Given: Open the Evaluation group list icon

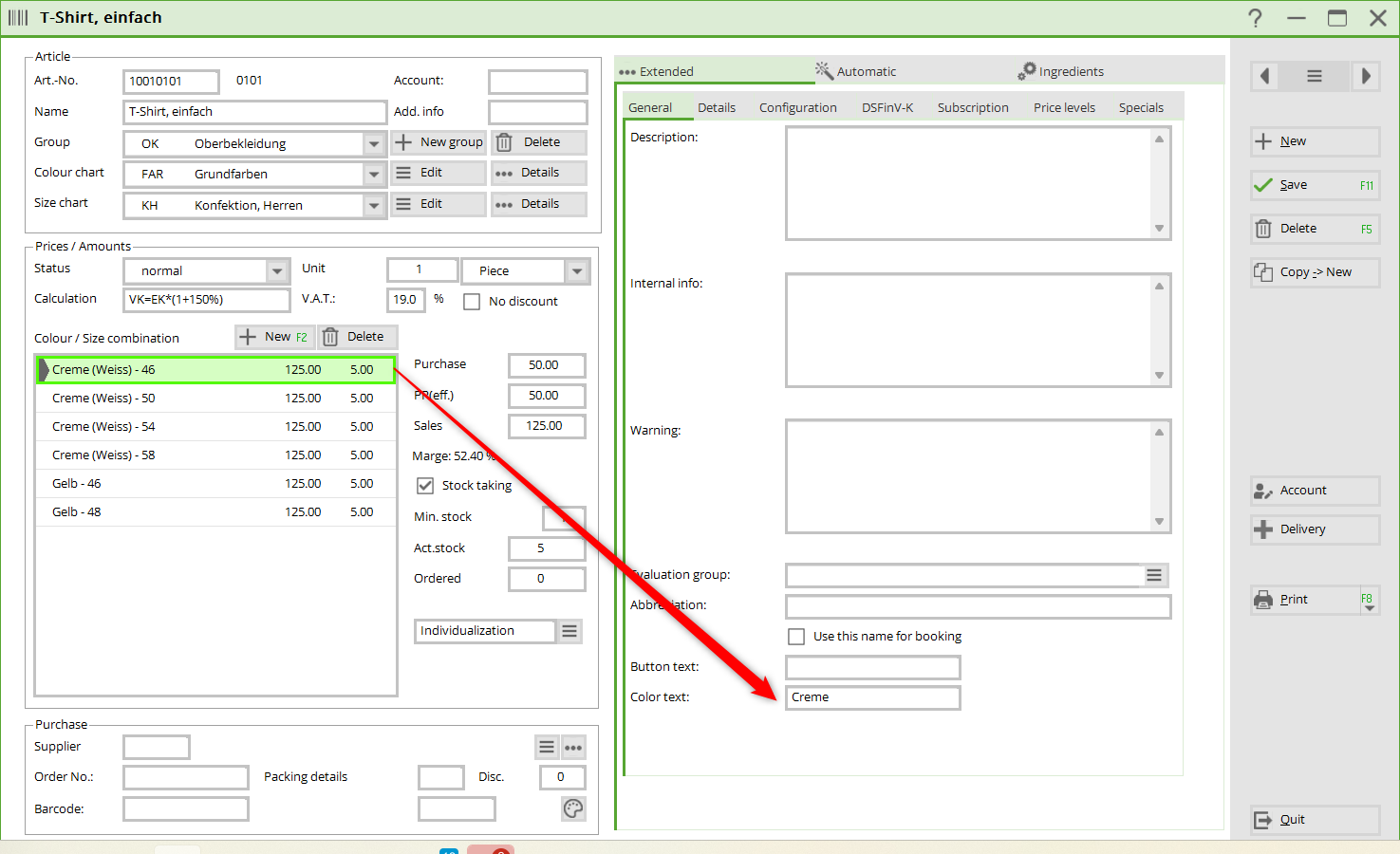Looking at the screenshot, I should pos(1154,575).
